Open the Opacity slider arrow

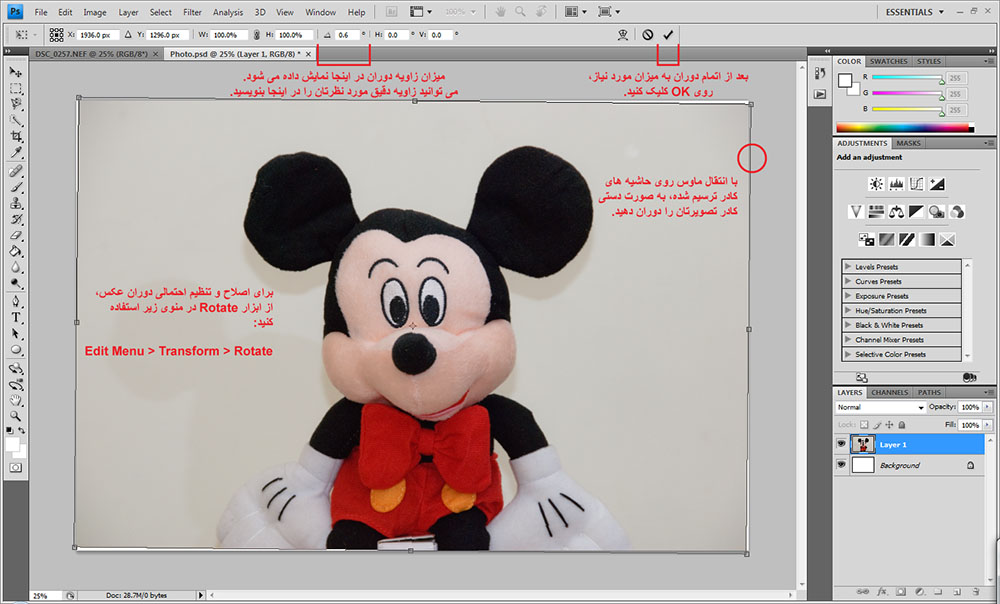(x=988, y=407)
